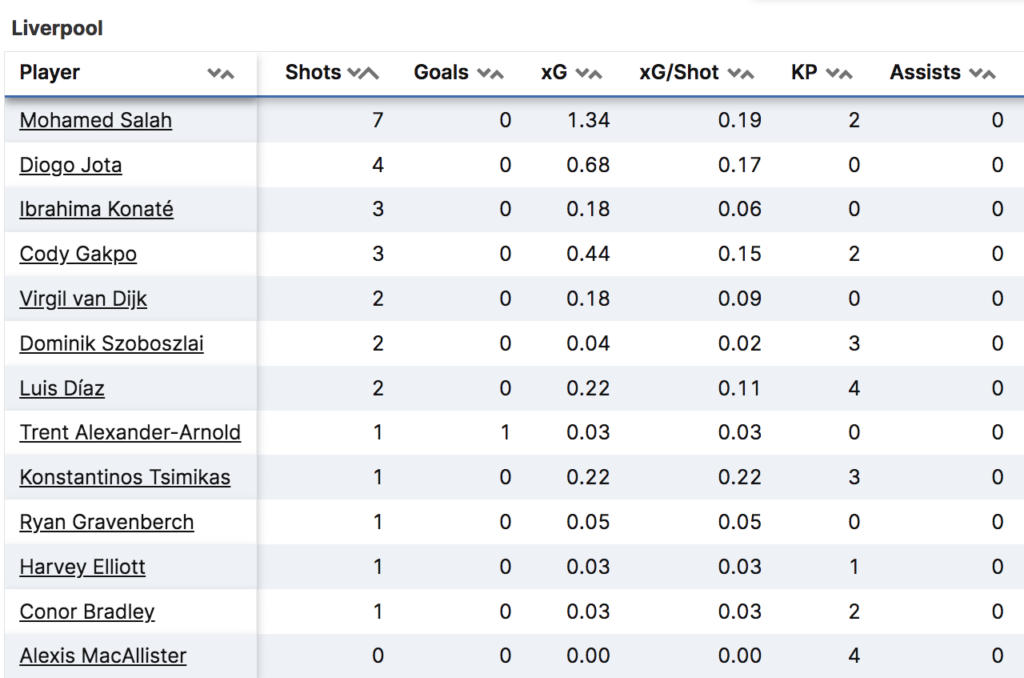Sort table by Shots using arrow icon
Viewport: 1024px width, 678px height.
click(x=363, y=74)
